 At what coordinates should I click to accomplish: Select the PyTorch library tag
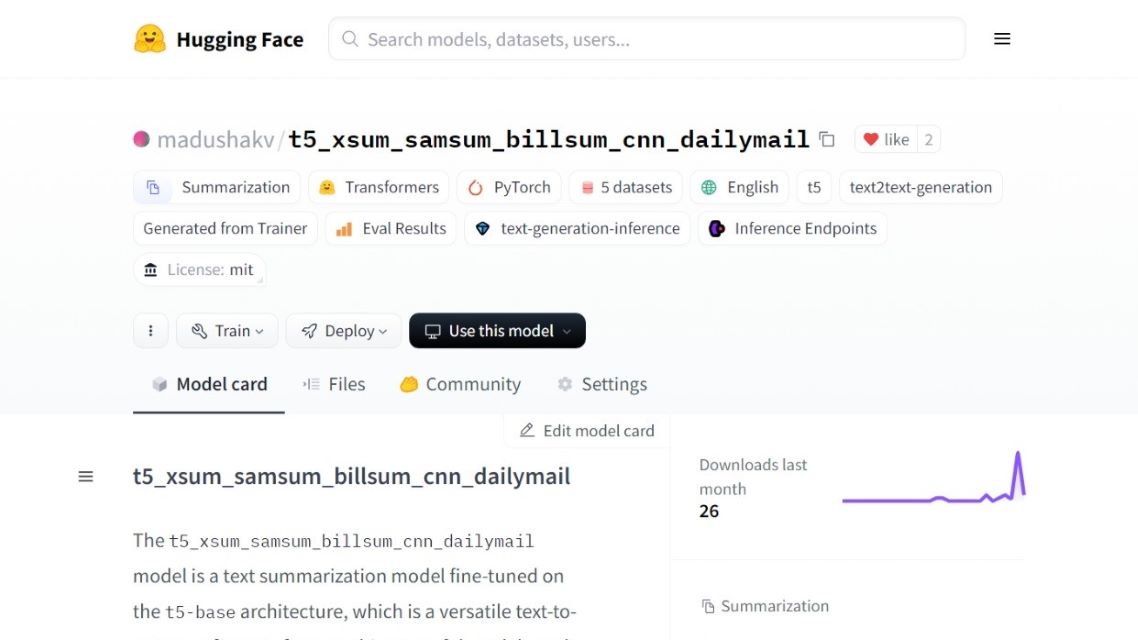coord(508,187)
